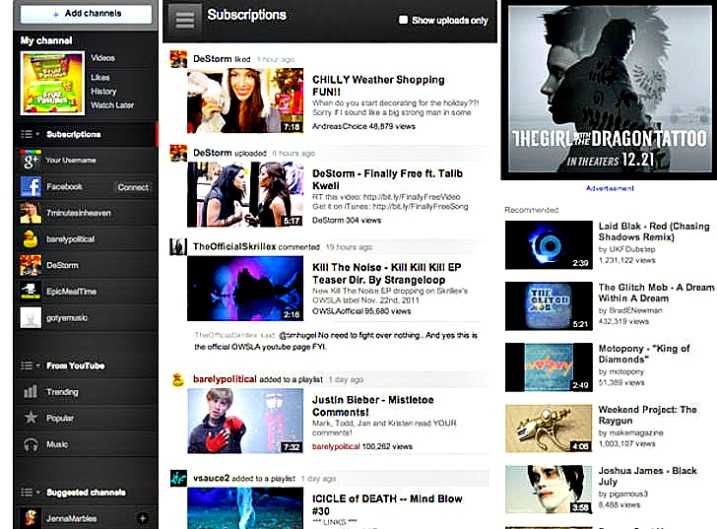Open the Trending bar chart icon
The height and width of the screenshot is (529, 717).
31,392
